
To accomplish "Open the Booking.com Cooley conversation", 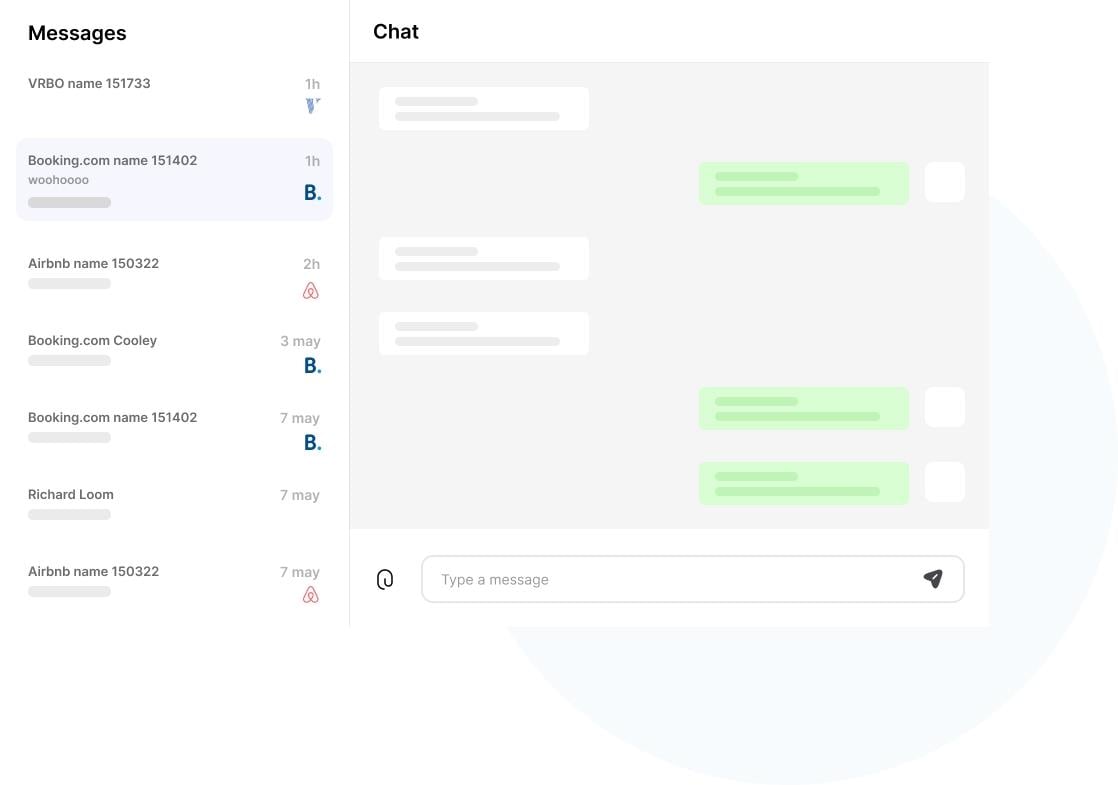I will [174, 354].
